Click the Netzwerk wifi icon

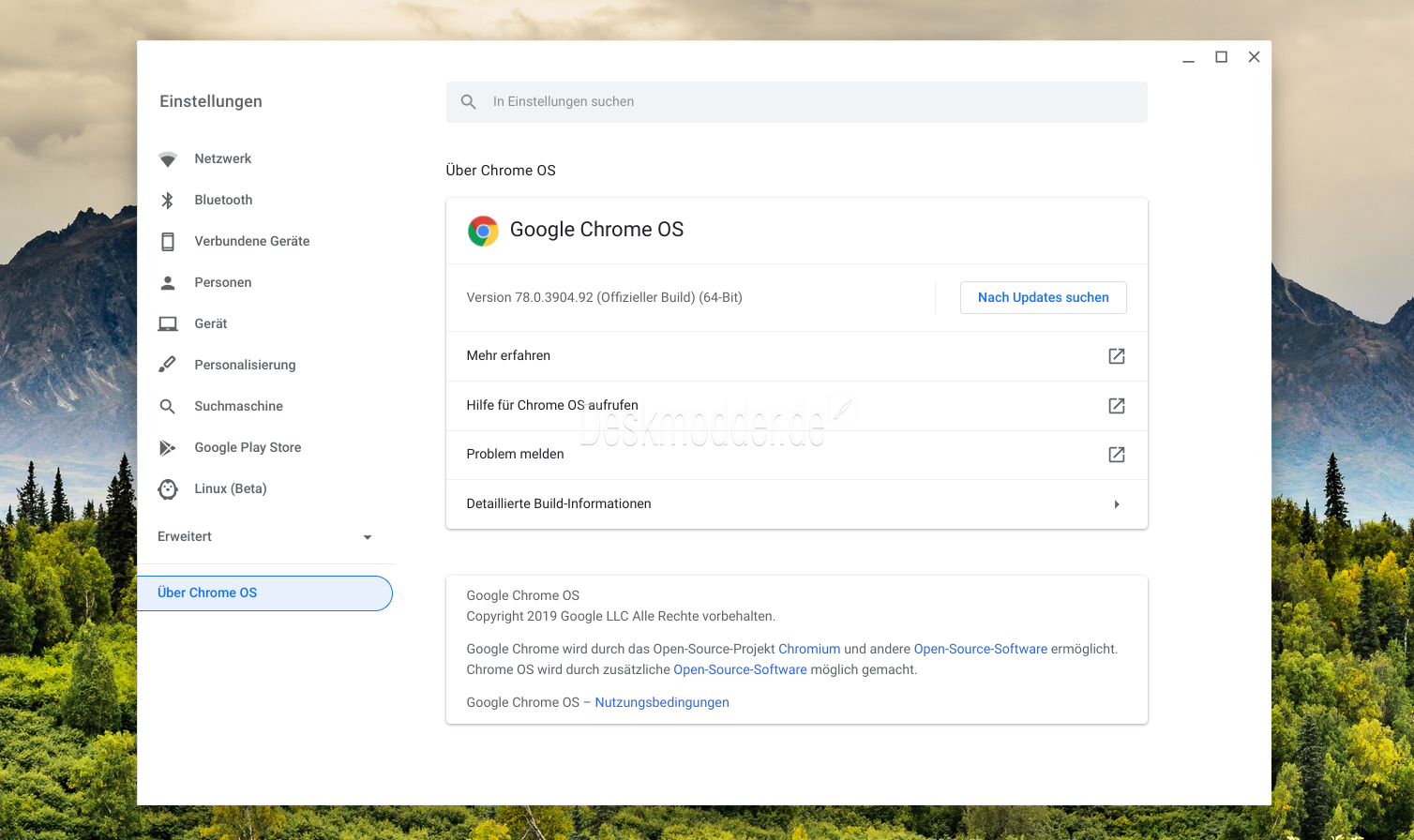click(x=168, y=159)
